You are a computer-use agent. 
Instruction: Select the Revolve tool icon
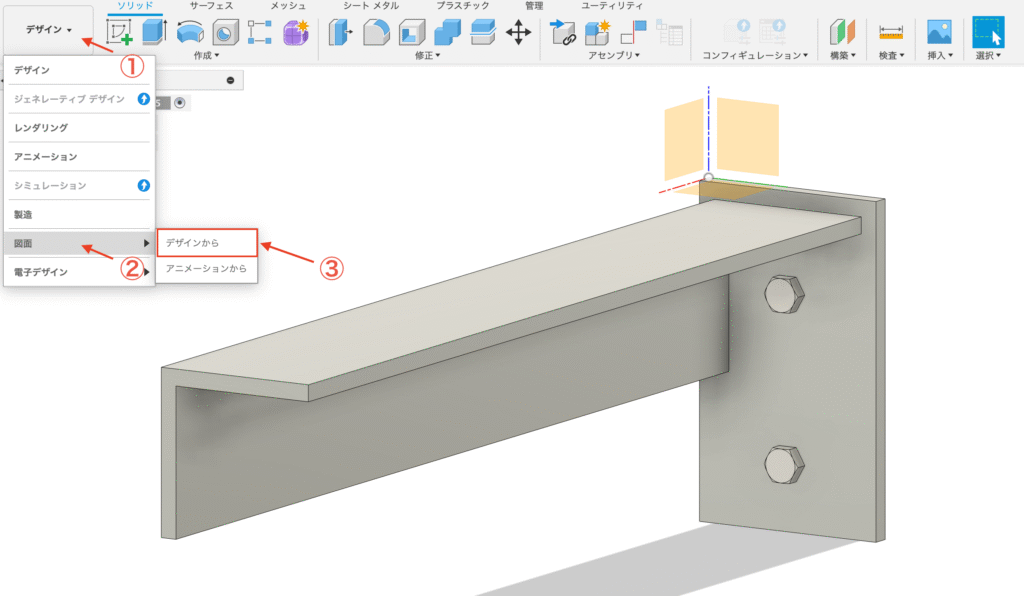(188, 30)
